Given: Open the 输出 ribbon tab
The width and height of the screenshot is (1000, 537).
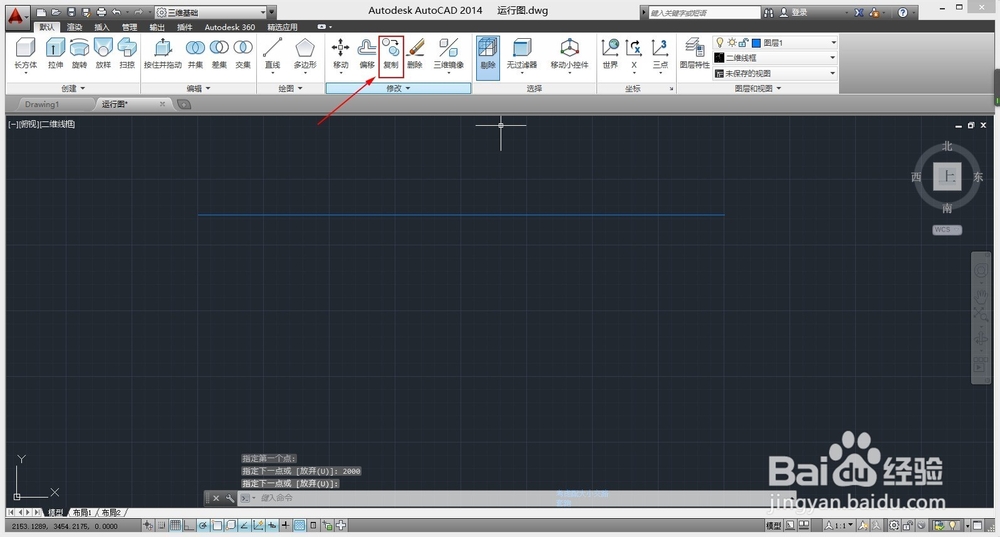Looking at the screenshot, I should coord(157,27).
